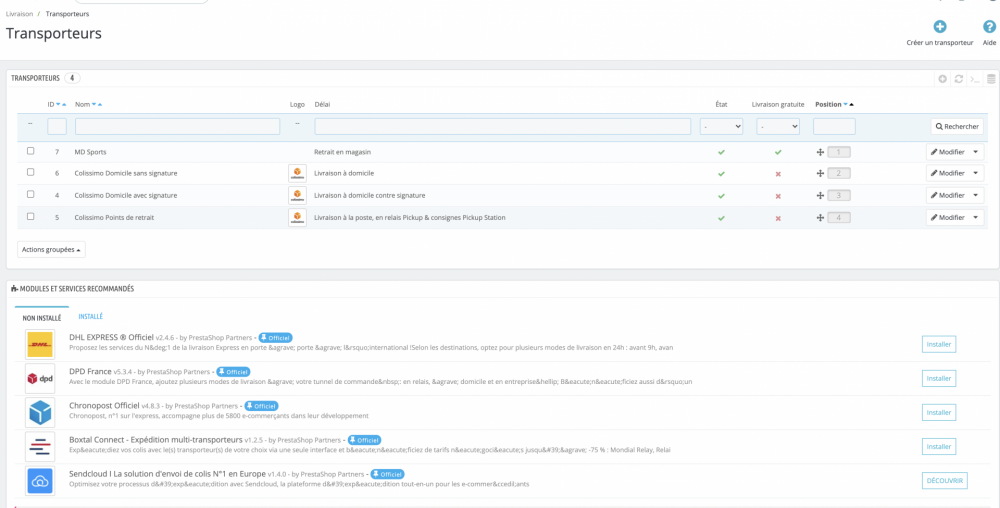The width and height of the screenshot is (1000, 508).
Task: Click the Rechercher button
Action: coord(957,126)
